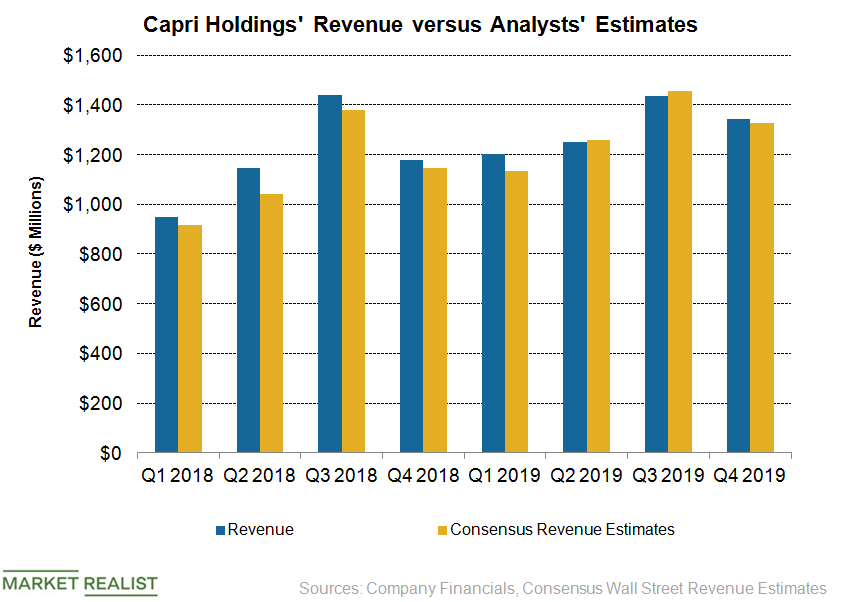Select the Q3 2019 gold estimate bar
The height and width of the screenshot is (602, 842).
coord(680,272)
